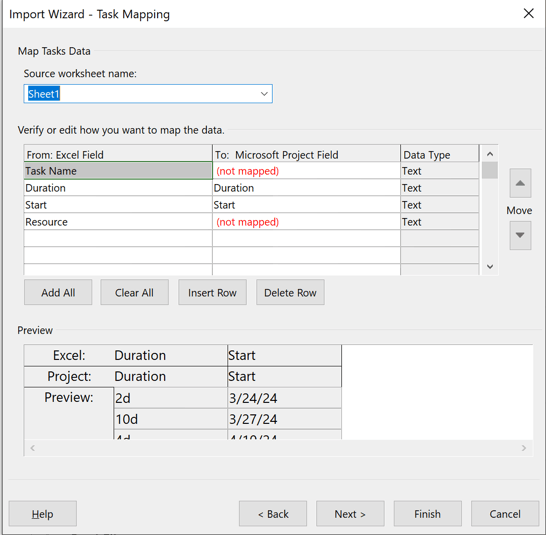Screen dimensions: 546x535
Task: Open the Source worksheet name dropdown
Action: (264, 94)
